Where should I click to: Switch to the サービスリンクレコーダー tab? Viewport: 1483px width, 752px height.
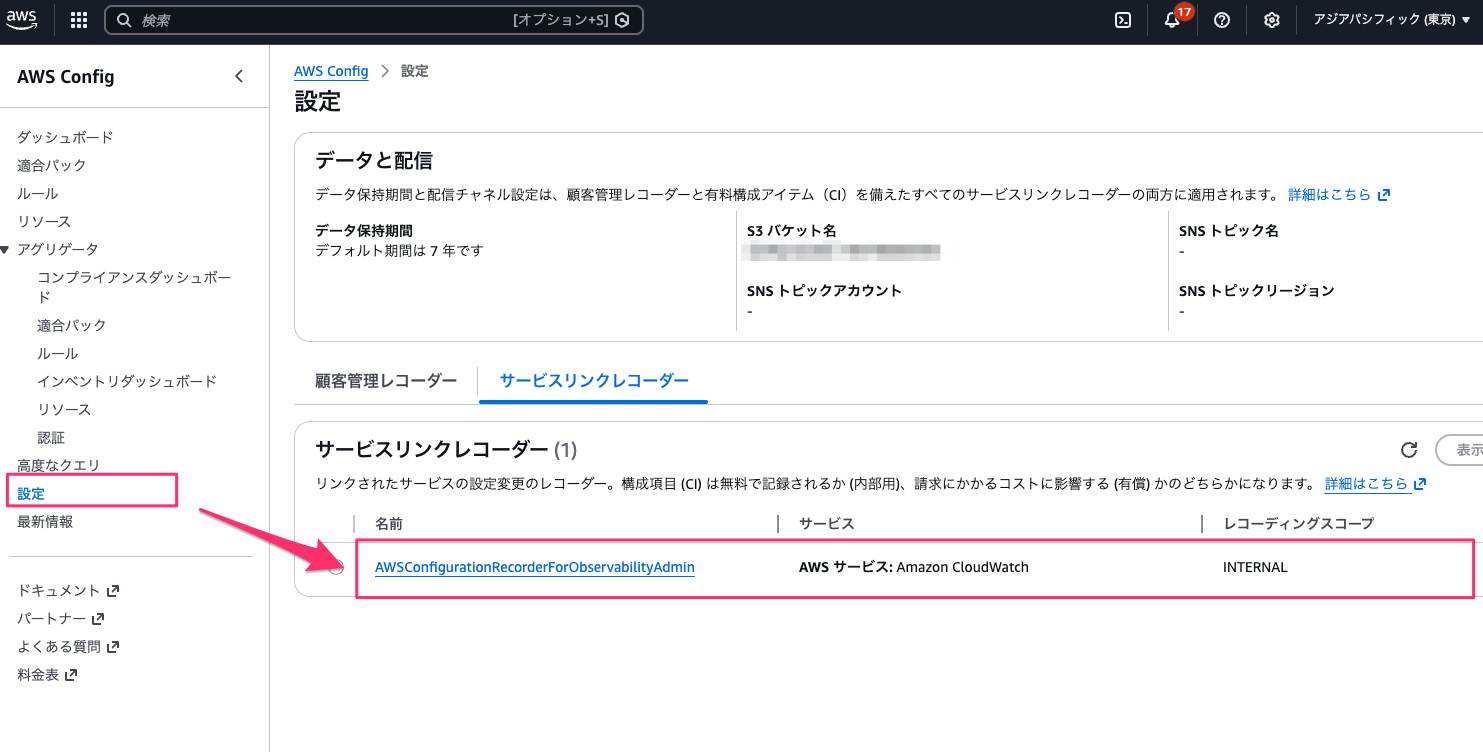click(592, 380)
